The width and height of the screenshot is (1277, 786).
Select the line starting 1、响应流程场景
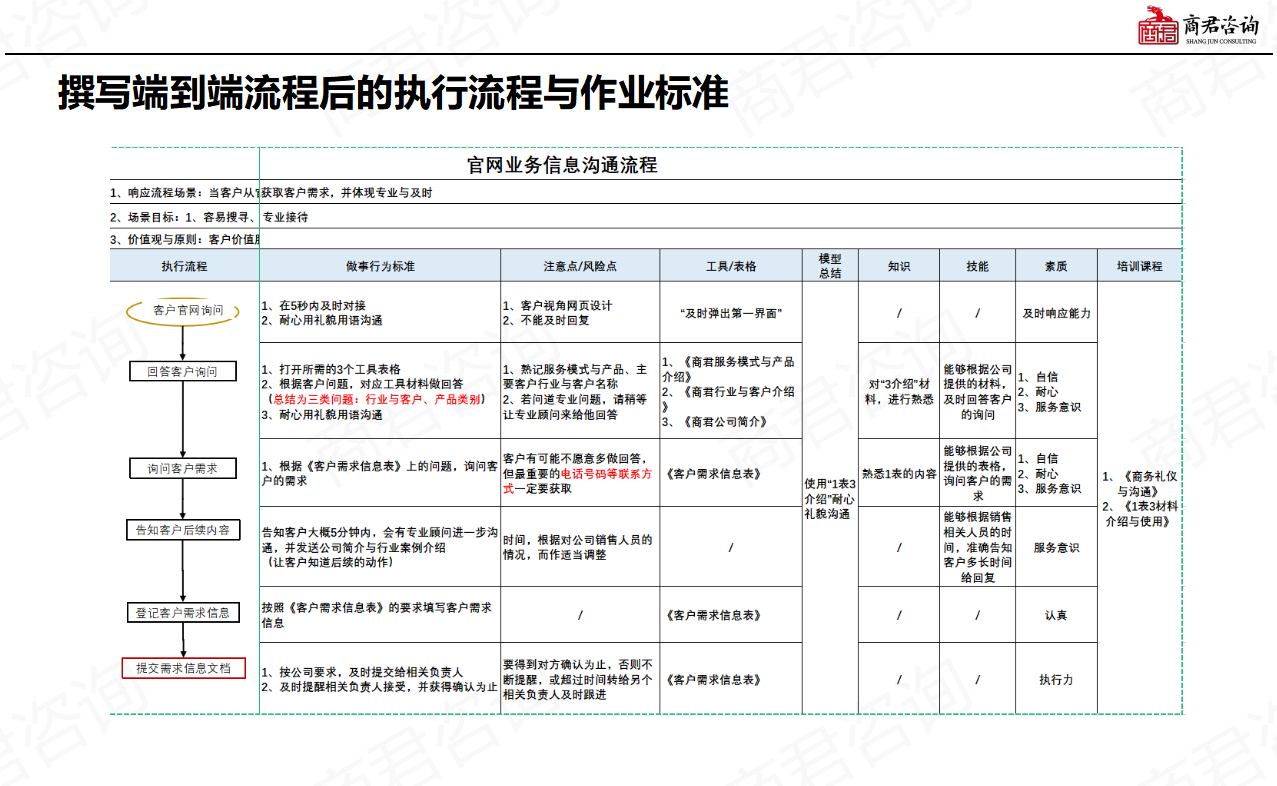point(271,192)
